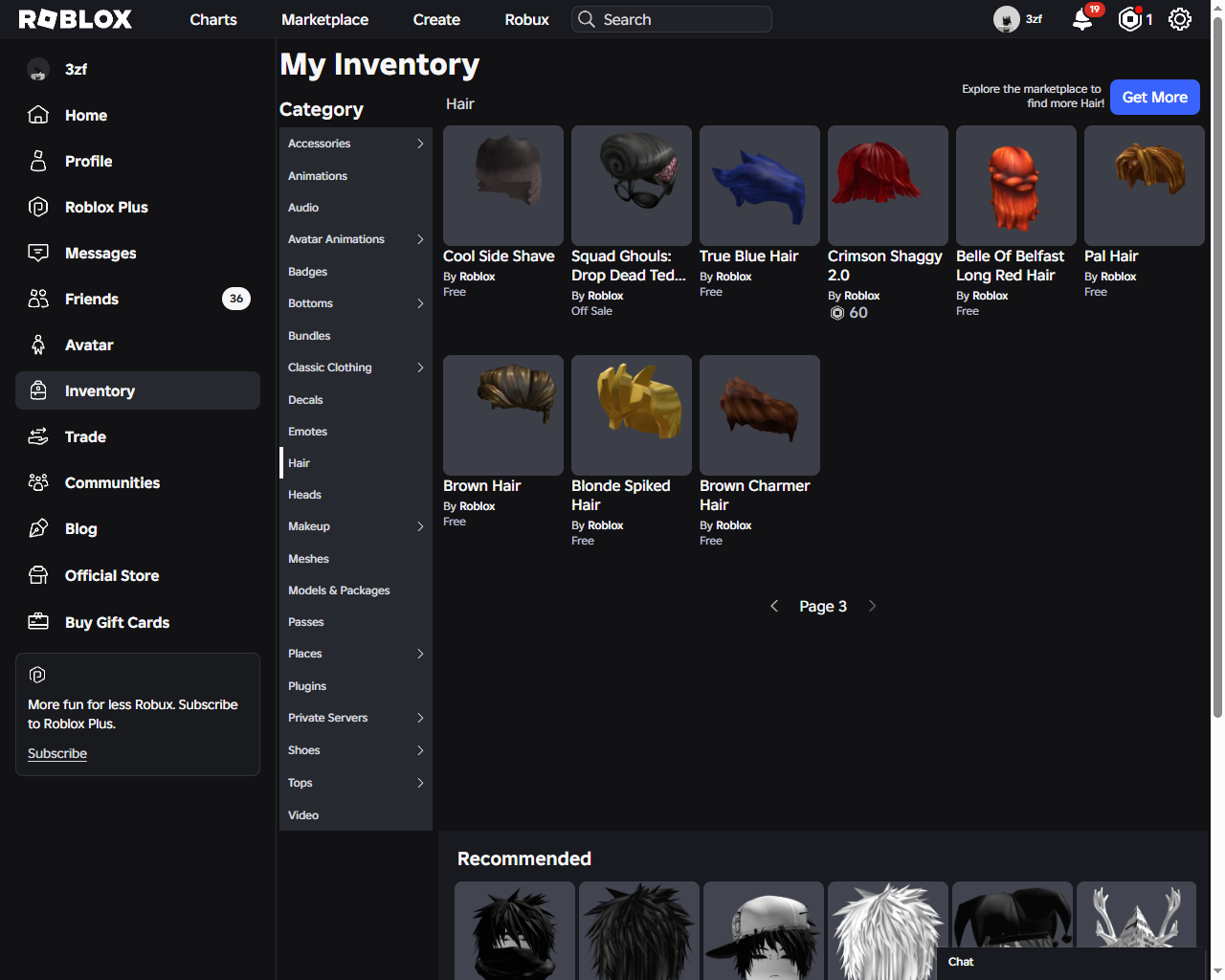1225x980 pixels.
Task: Open Cool Side Shave item link
Action: 499,256
